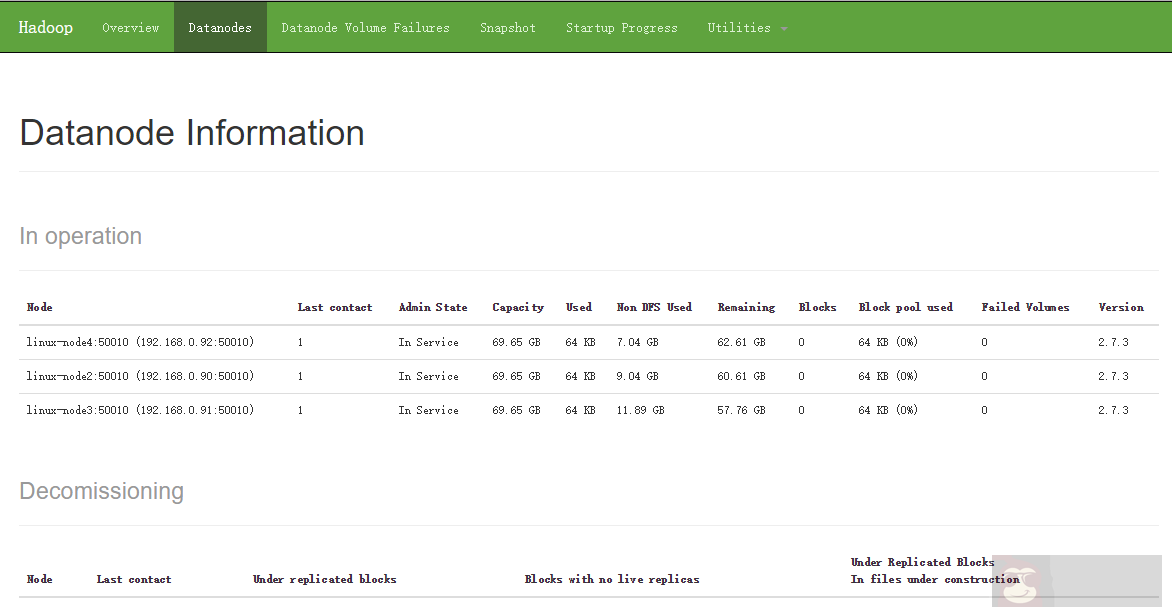Open the Overview tab
The height and width of the screenshot is (612, 1172).
pos(131,28)
